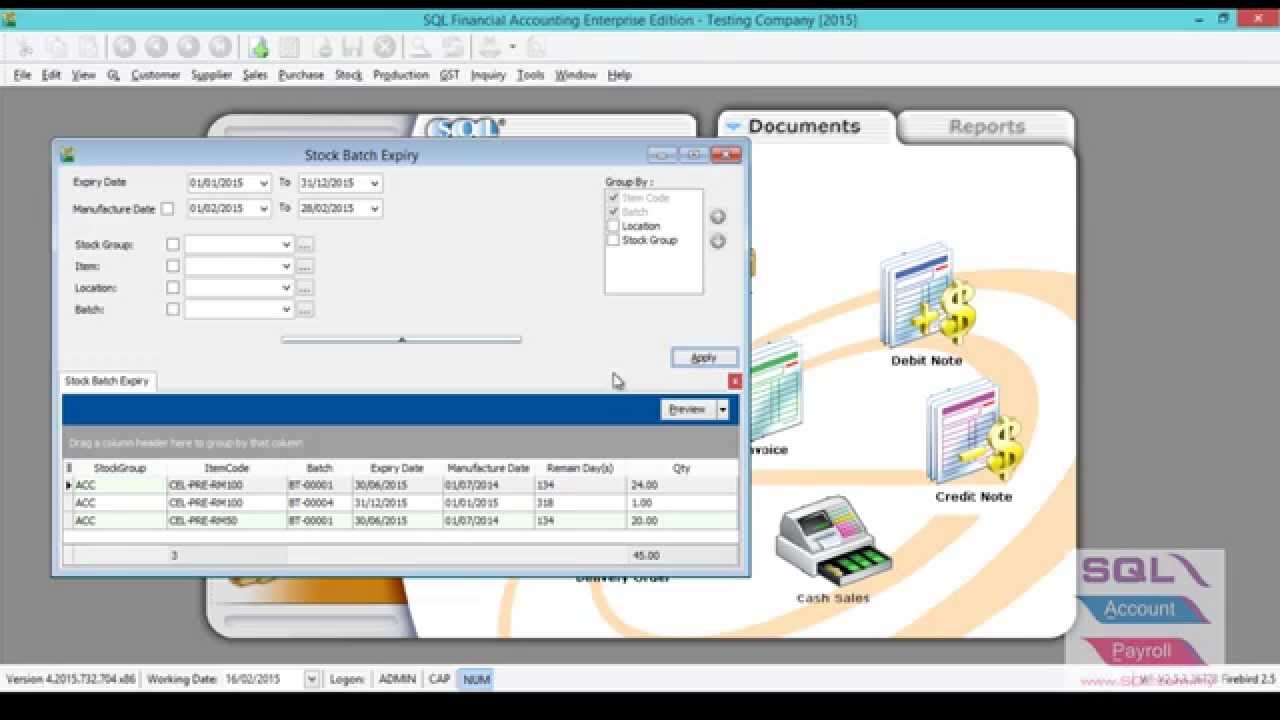
Task: Check Location in Group By list
Action: [x=613, y=226]
